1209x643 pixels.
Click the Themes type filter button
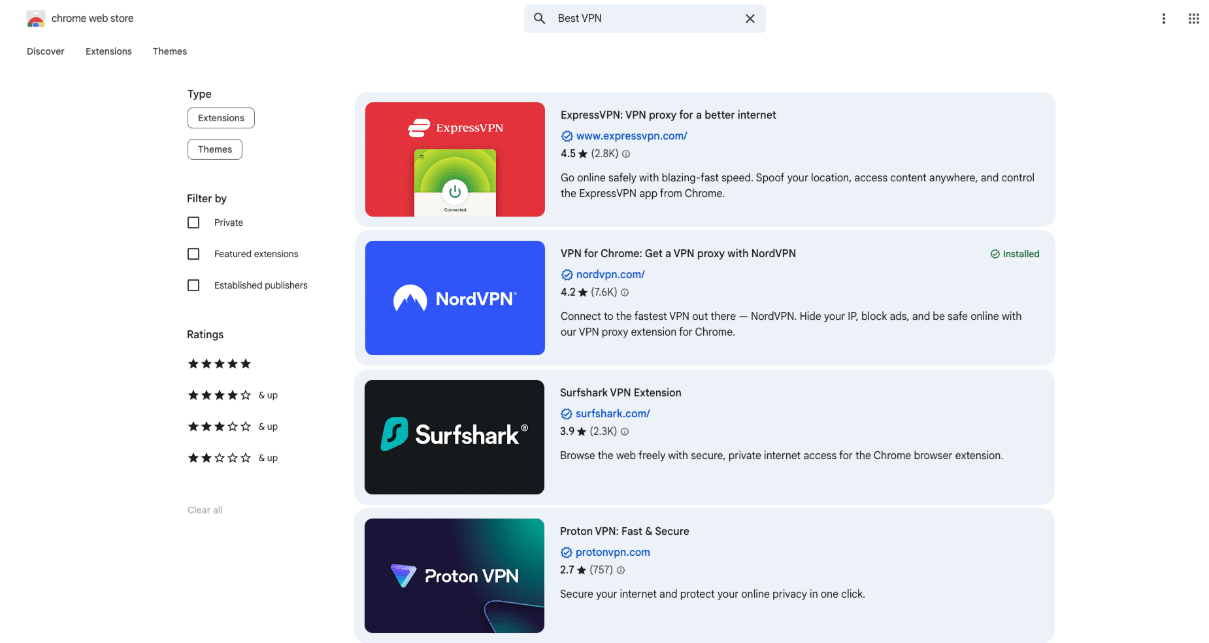click(215, 149)
